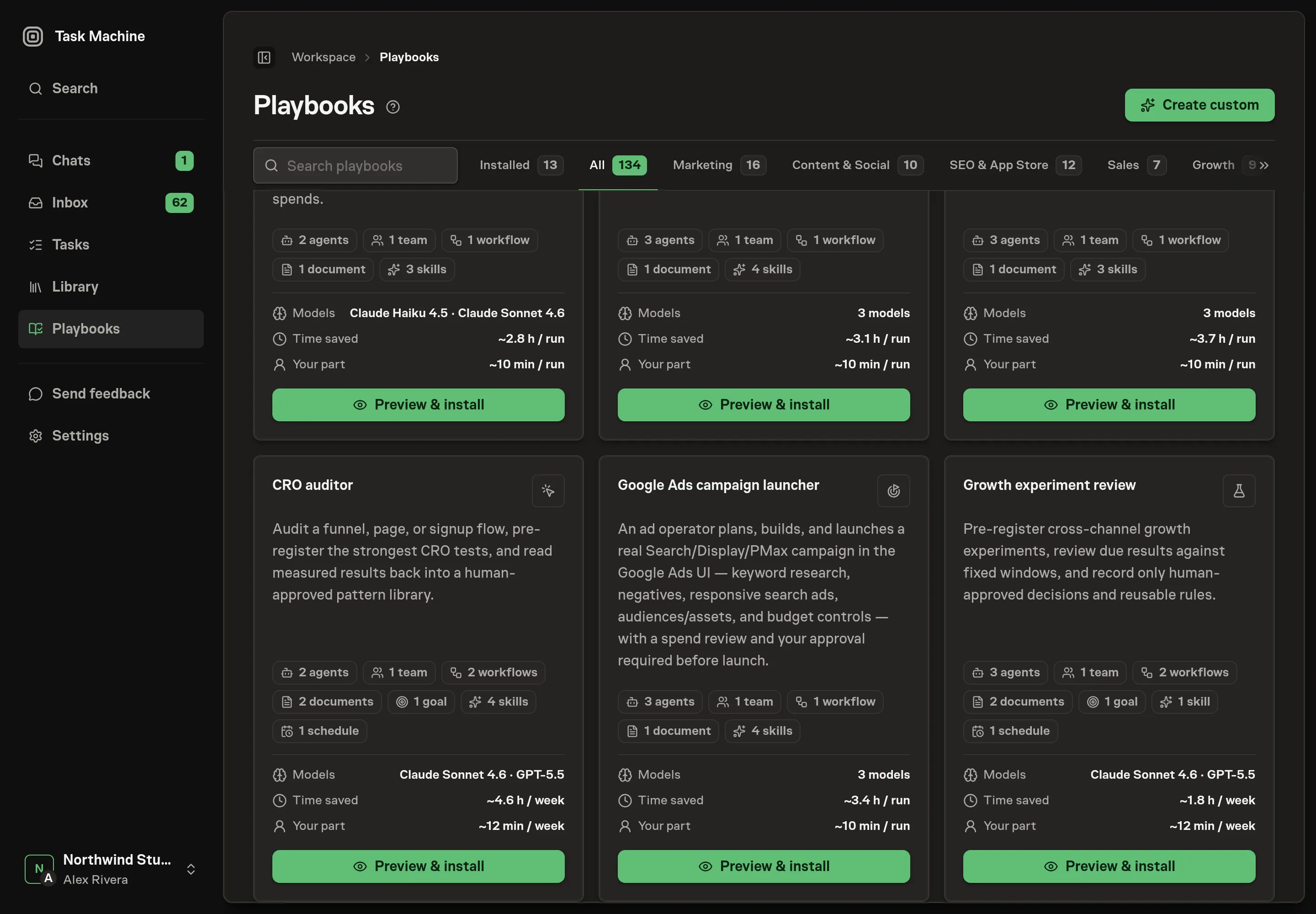Preview & install the ~3.7 h / run card
Screen dimensions: 1316x914
[1109, 405]
